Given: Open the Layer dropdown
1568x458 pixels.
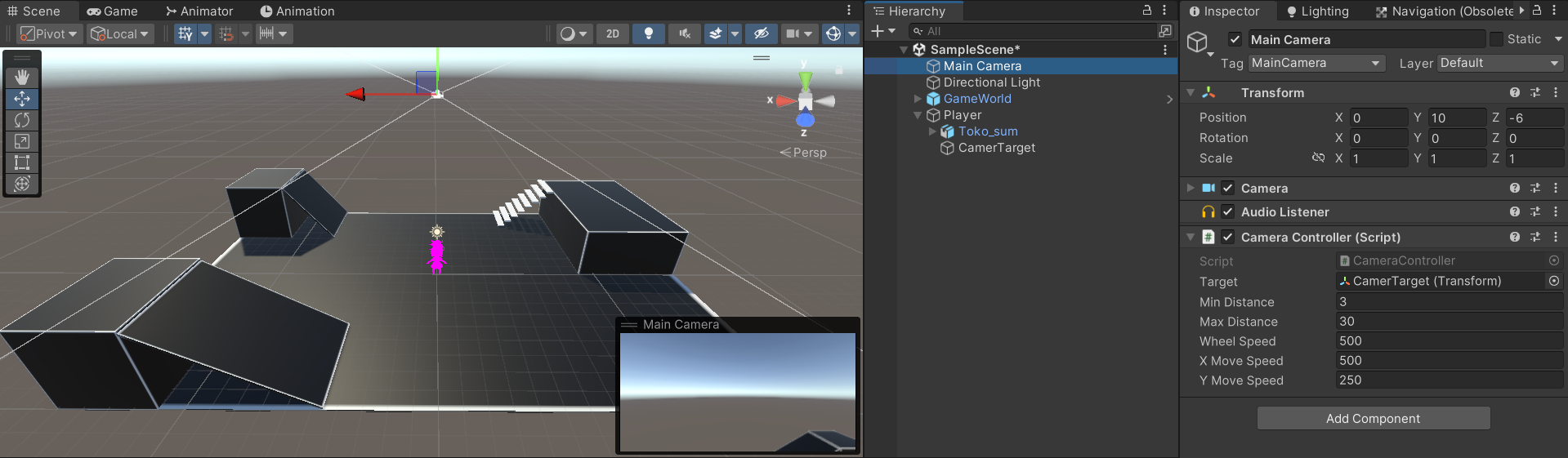Looking at the screenshot, I should [x=1500, y=63].
